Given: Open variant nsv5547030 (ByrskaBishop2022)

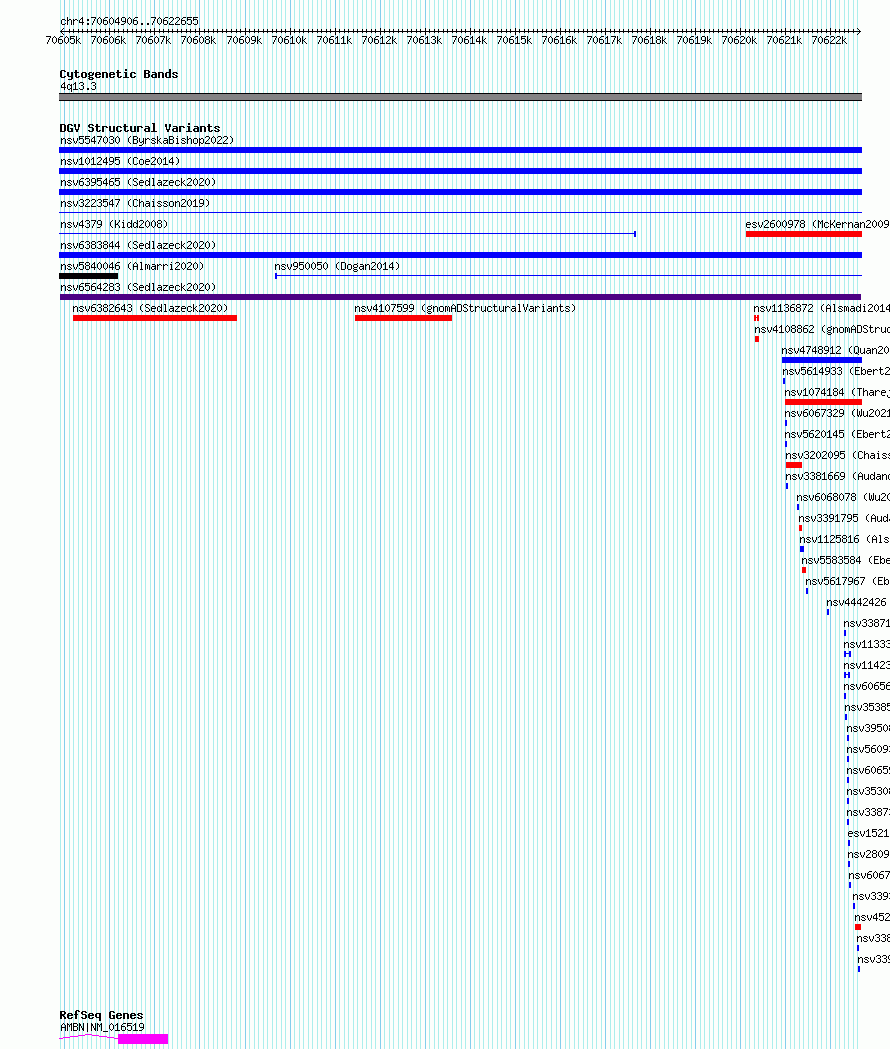Looking at the screenshot, I should [x=147, y=140].
